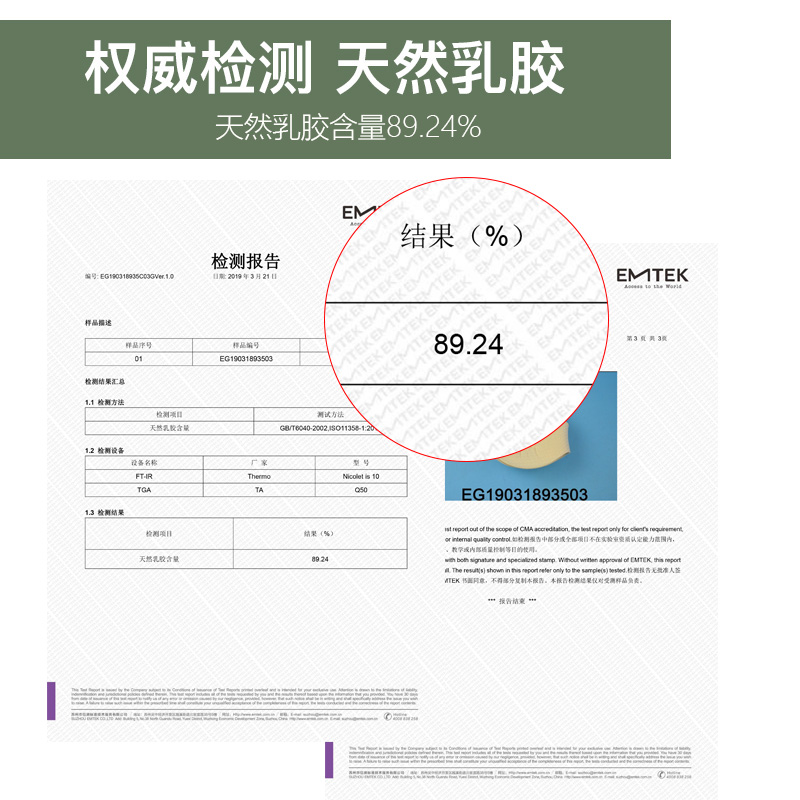Click '天然乳胶含量' in the 1.3 results table
The width and height of the screenshot is (800, 800).
tap(159, 559)
